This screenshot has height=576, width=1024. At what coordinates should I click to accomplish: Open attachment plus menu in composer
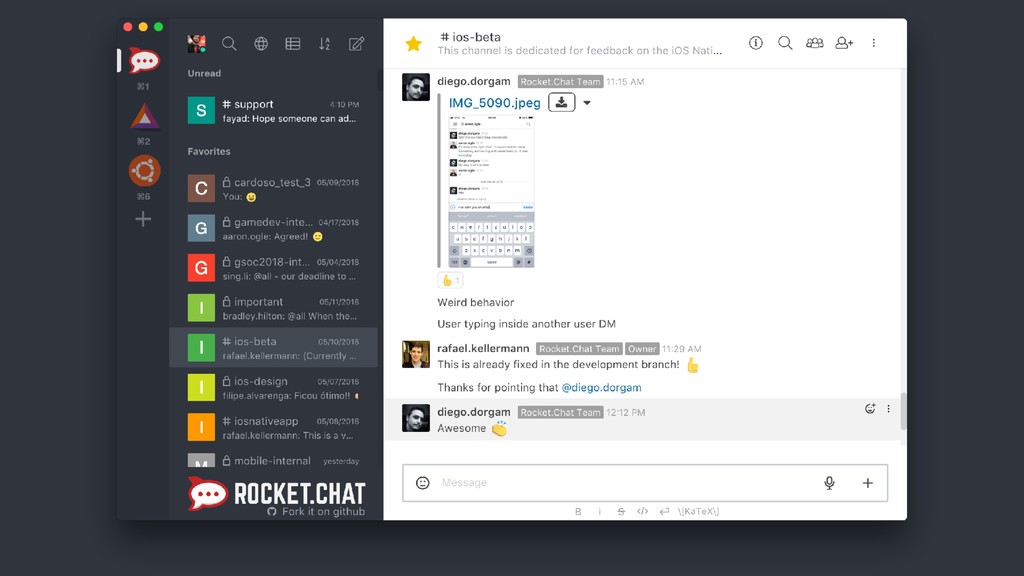pos(867,483)
